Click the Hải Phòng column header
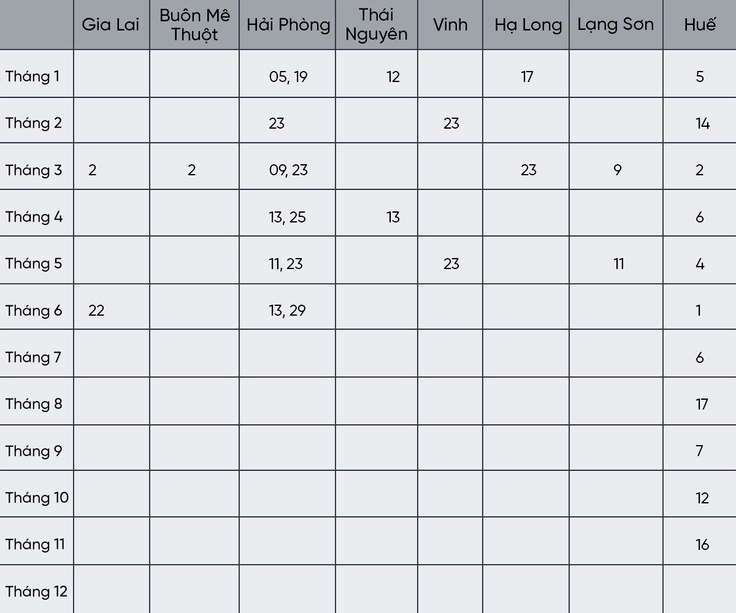Image resolution: width=736 pixels, height=613 pixels. point(288,24)
